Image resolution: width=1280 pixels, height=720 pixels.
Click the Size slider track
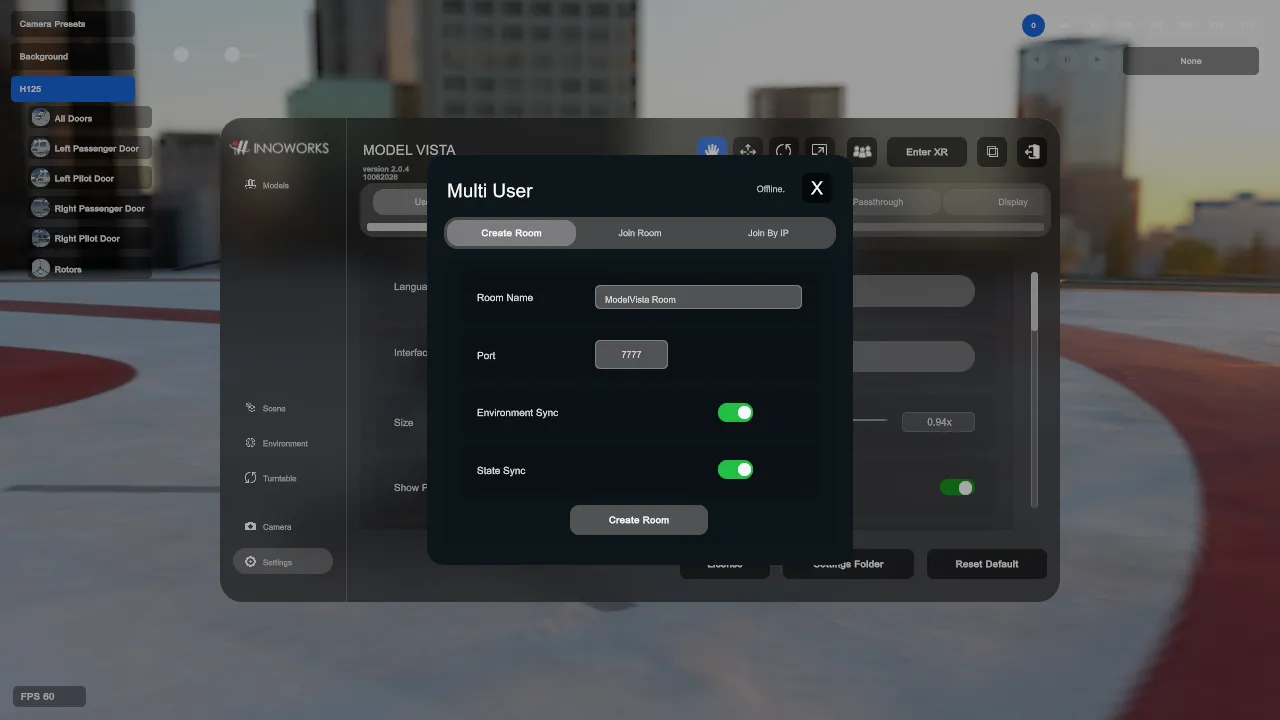(870, 421)
